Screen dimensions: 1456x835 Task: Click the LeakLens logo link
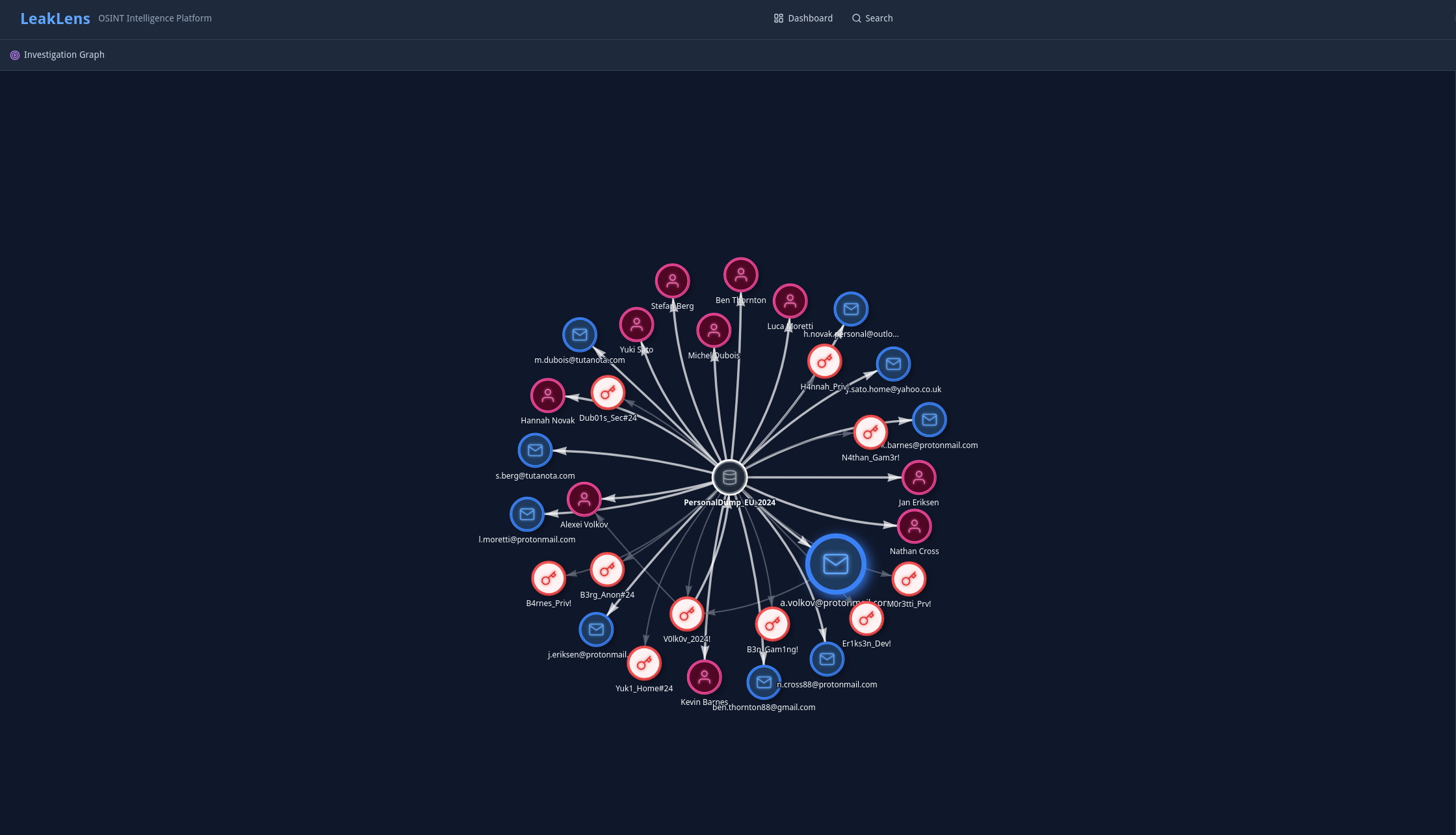click(55, 19)
